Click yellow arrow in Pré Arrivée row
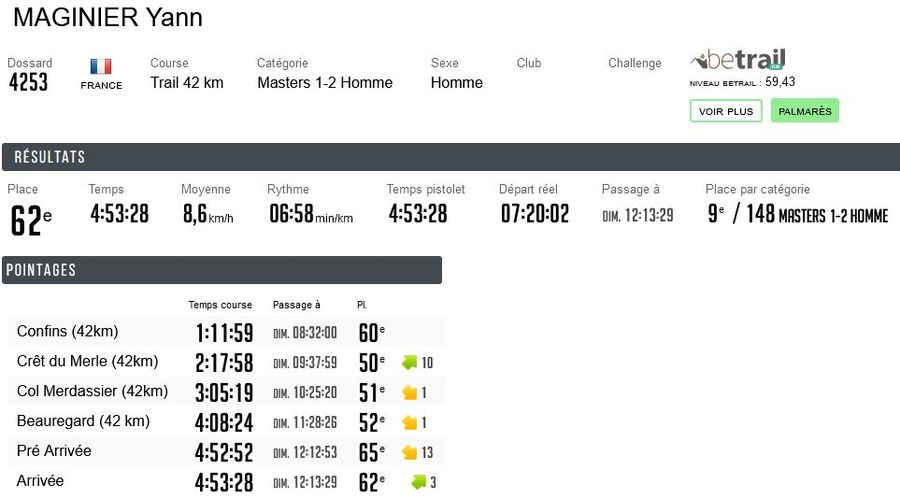Screen dimensions: 900x499 pyautogui.click(x=409, y=452)
